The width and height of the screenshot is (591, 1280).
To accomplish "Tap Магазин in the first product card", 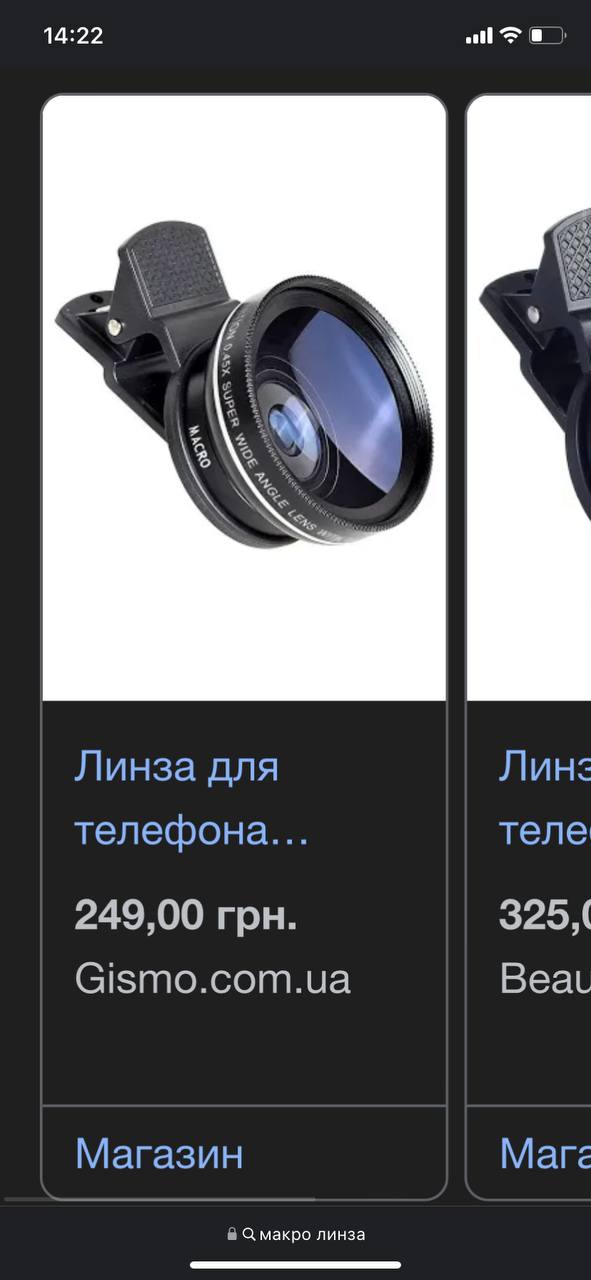I will pyautogui.click(x=159, y=1154).
